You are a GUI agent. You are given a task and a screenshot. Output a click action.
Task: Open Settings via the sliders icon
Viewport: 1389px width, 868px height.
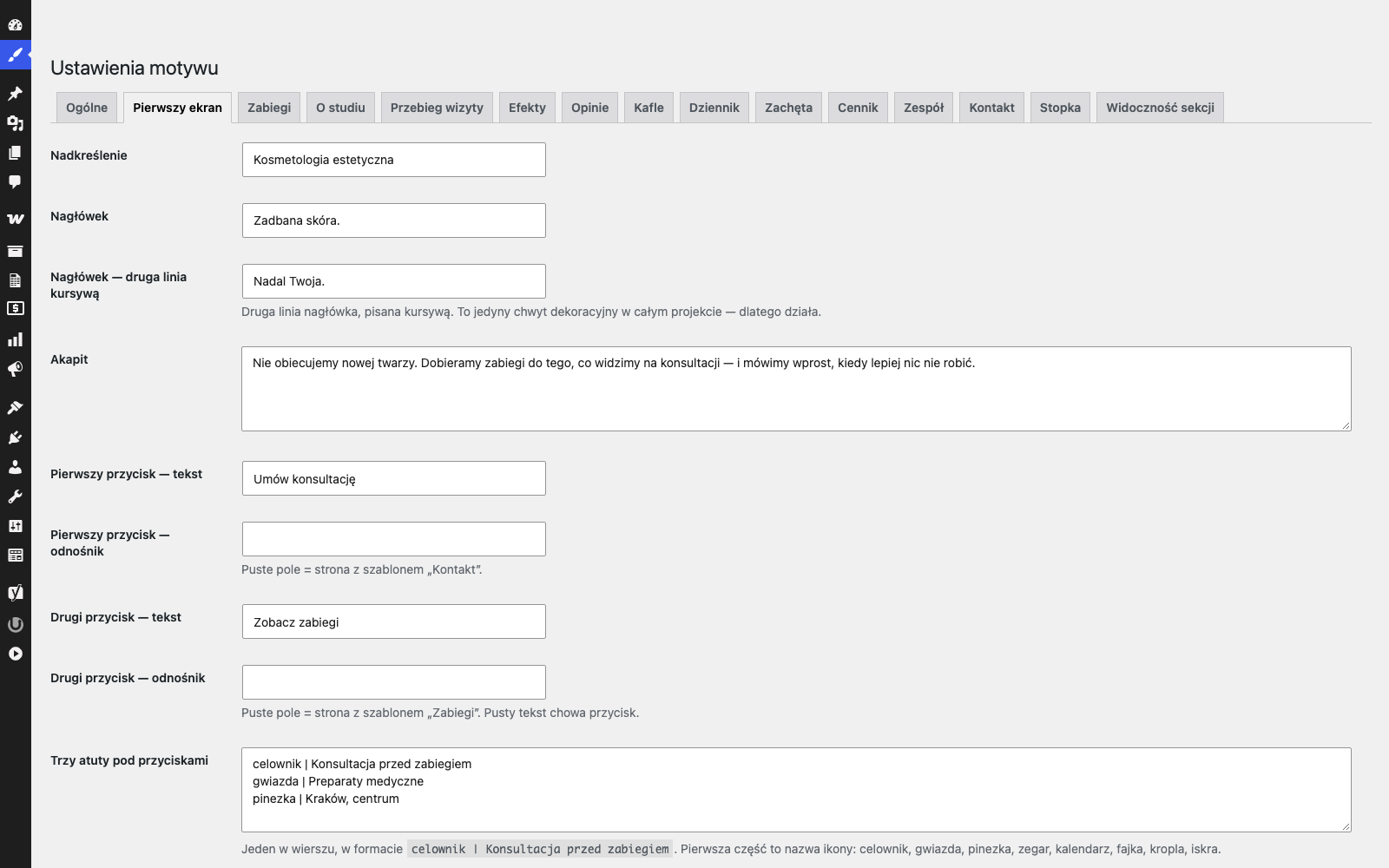(x=15, y=526)
